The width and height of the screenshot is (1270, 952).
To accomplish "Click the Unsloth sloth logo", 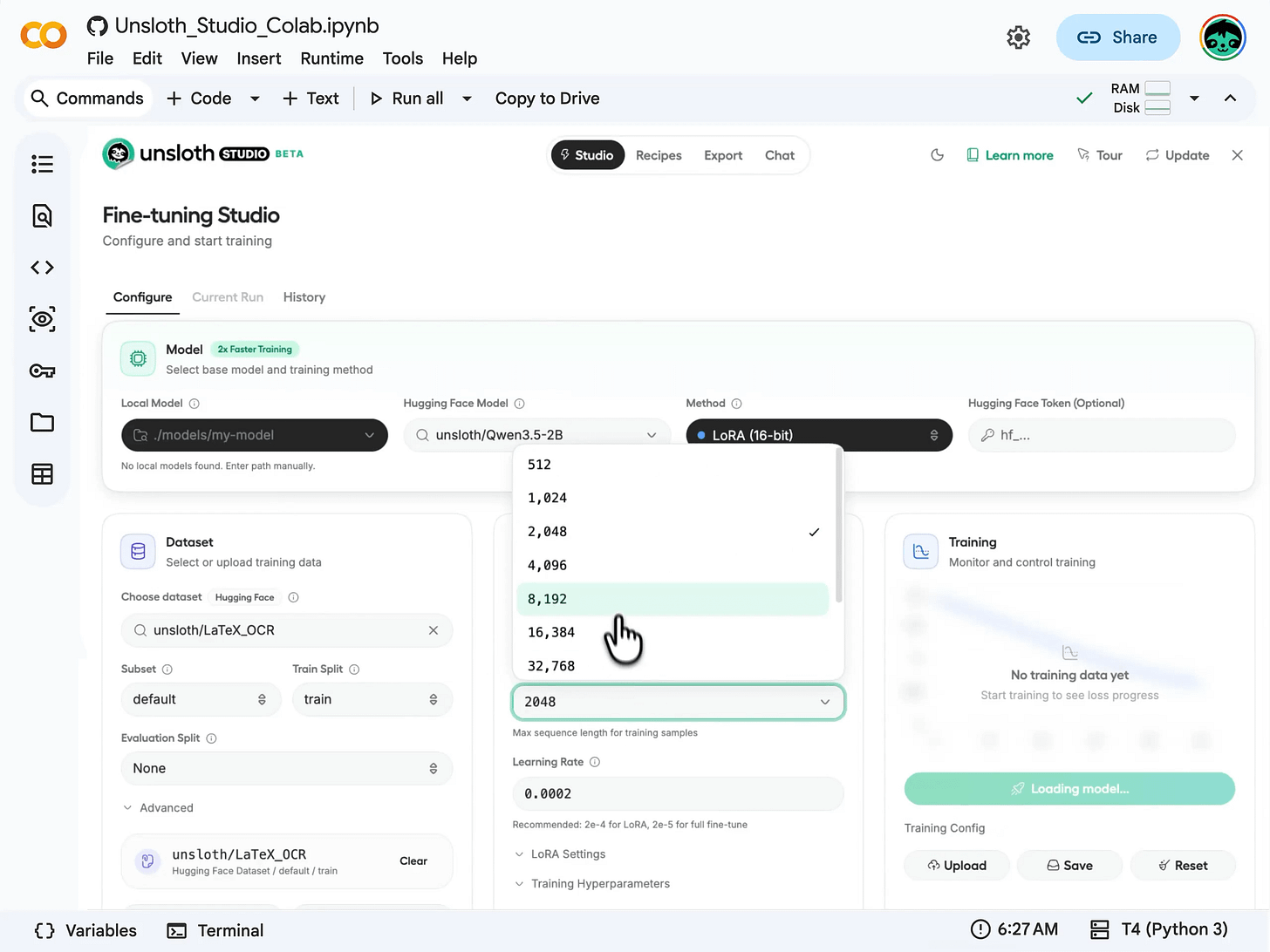I will (119, 153).
